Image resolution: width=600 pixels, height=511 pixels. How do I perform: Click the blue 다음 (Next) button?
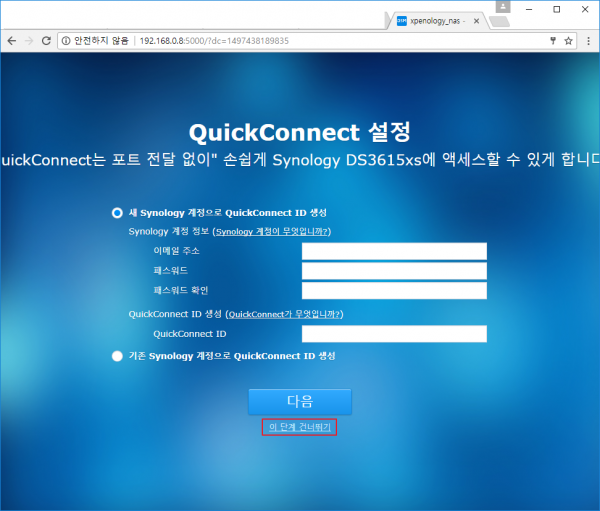coord(300,401)
